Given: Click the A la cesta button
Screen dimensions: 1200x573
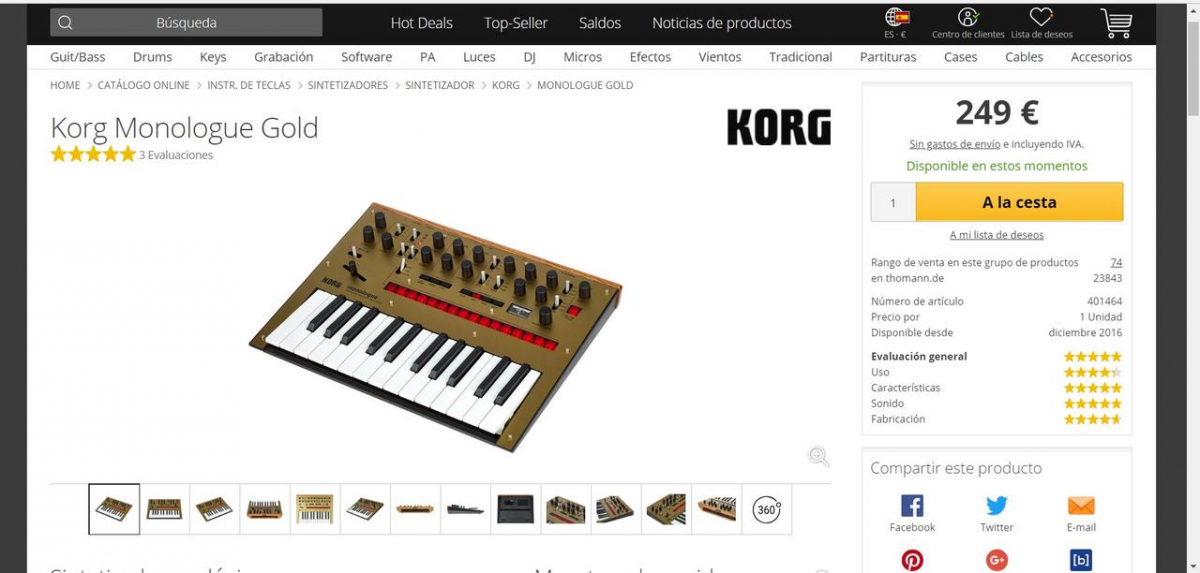Looking at the screenshot, I should click(1019, 202).
